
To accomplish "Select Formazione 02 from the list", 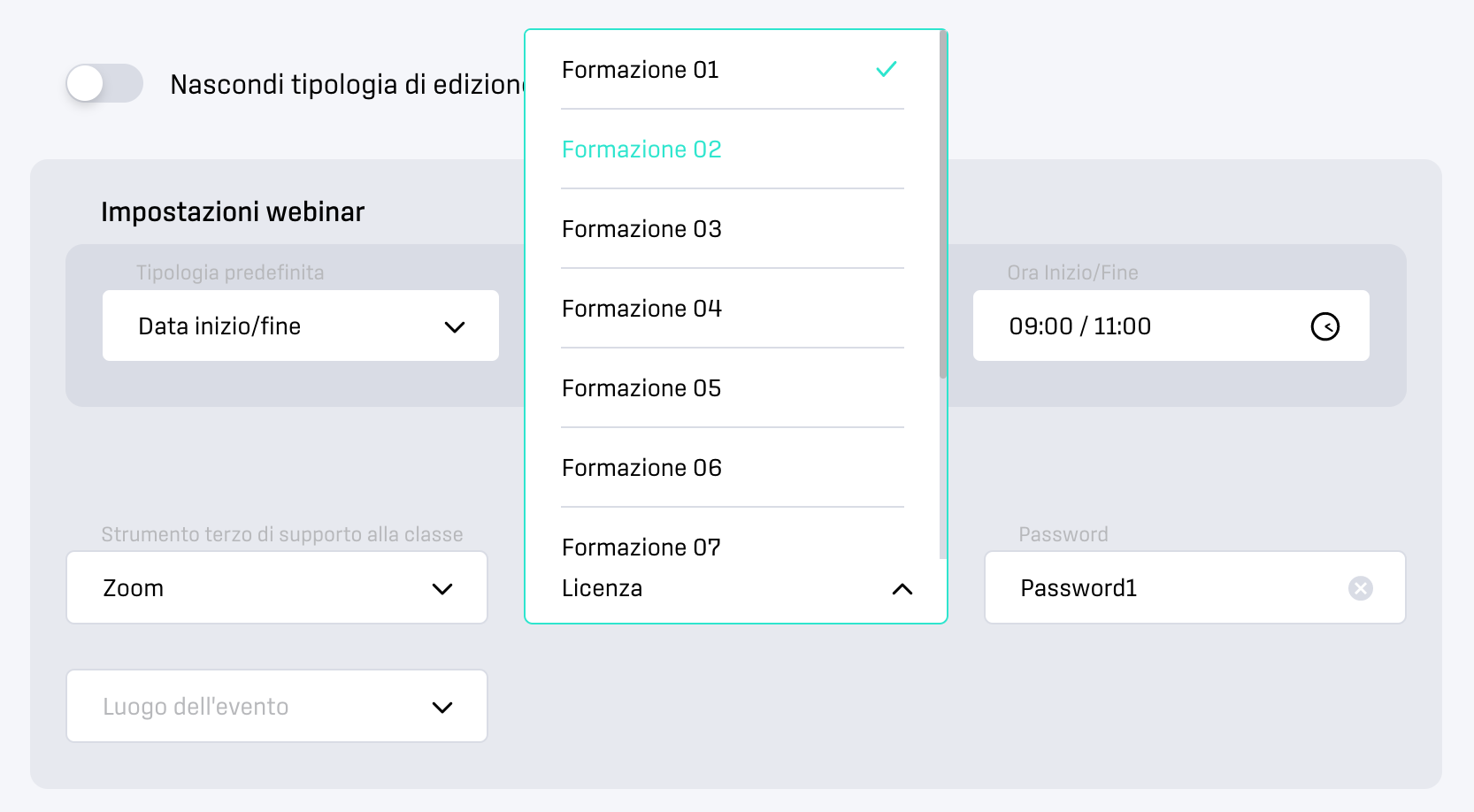I will click(x=733, y=149).
